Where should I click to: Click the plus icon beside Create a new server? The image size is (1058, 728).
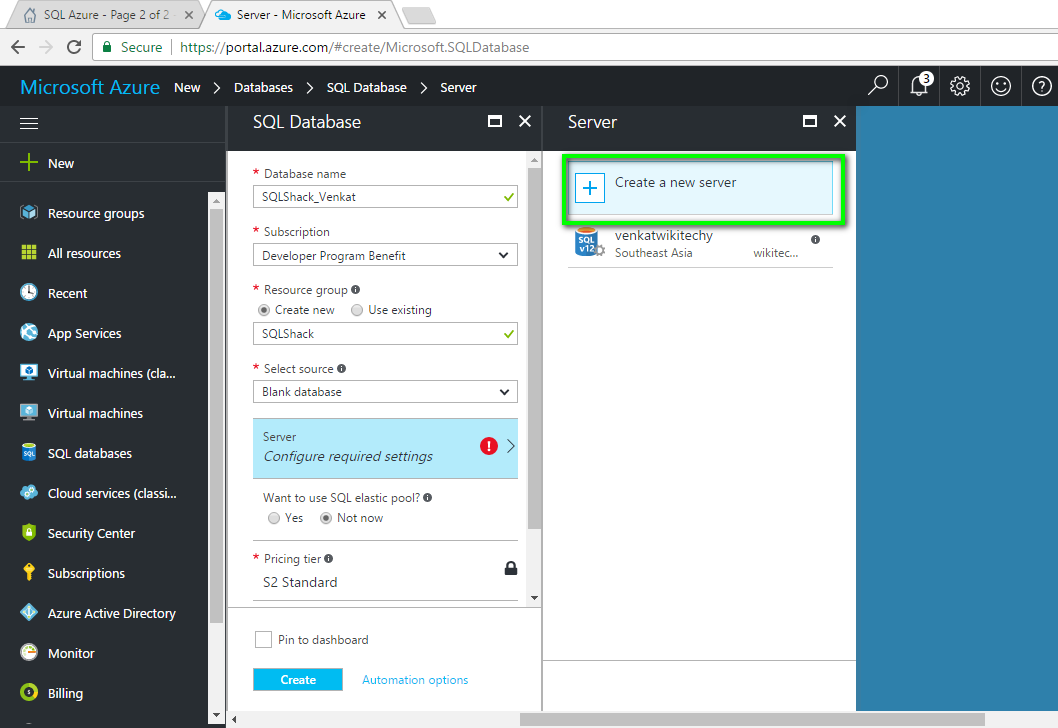590,188
